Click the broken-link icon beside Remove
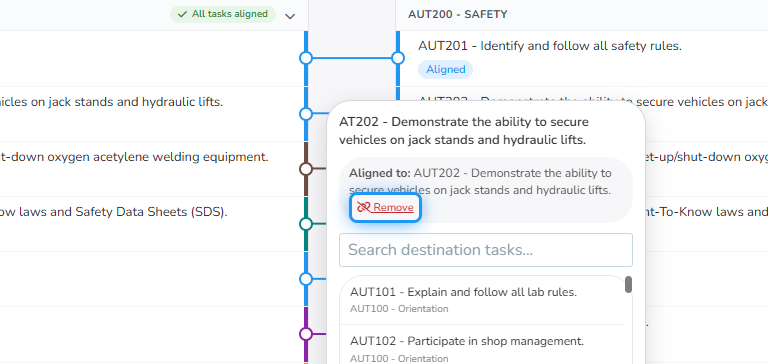The image size is (768, 364). [x=363, y=208]
